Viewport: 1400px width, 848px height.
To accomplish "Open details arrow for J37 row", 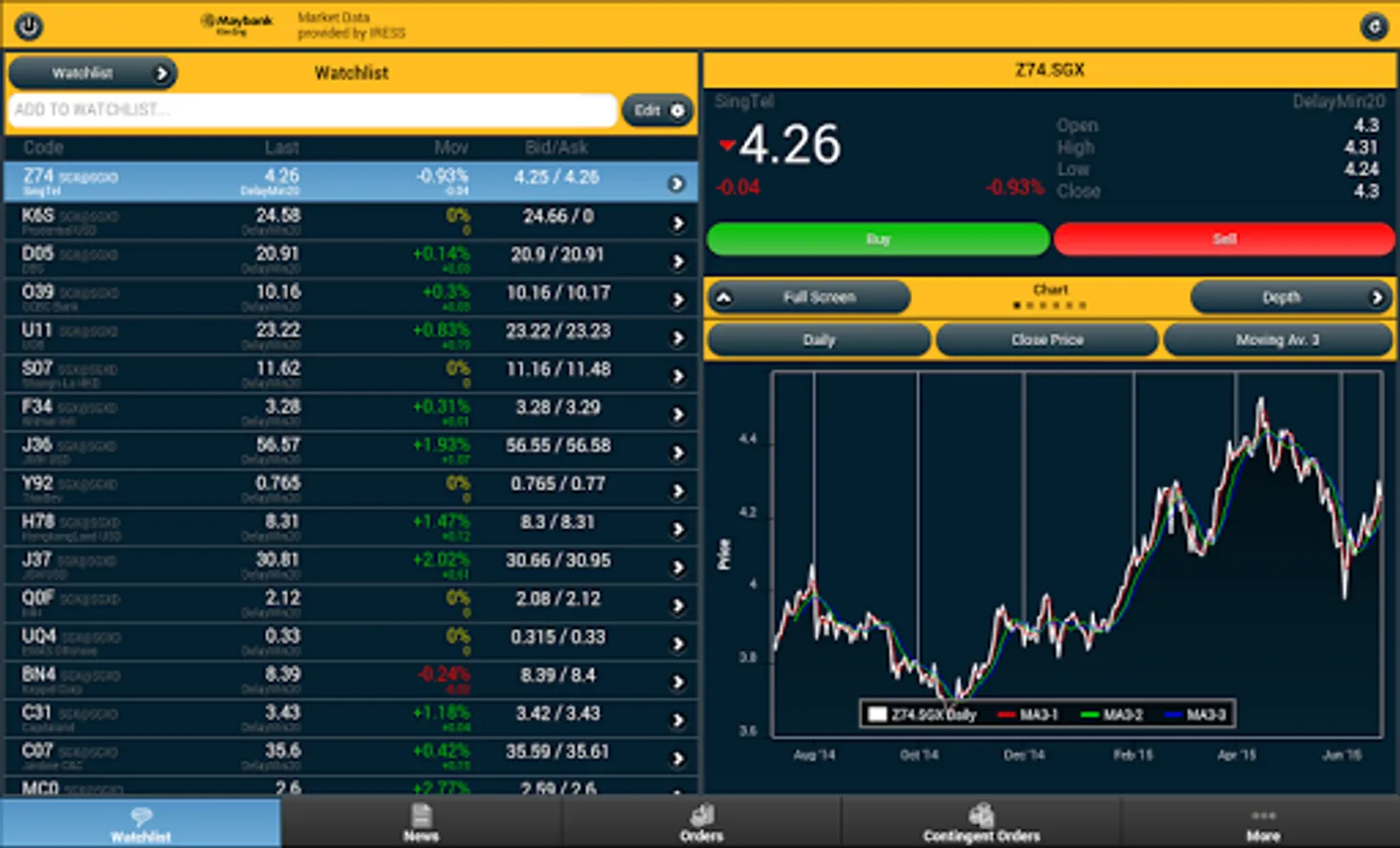I will (676, 567).
